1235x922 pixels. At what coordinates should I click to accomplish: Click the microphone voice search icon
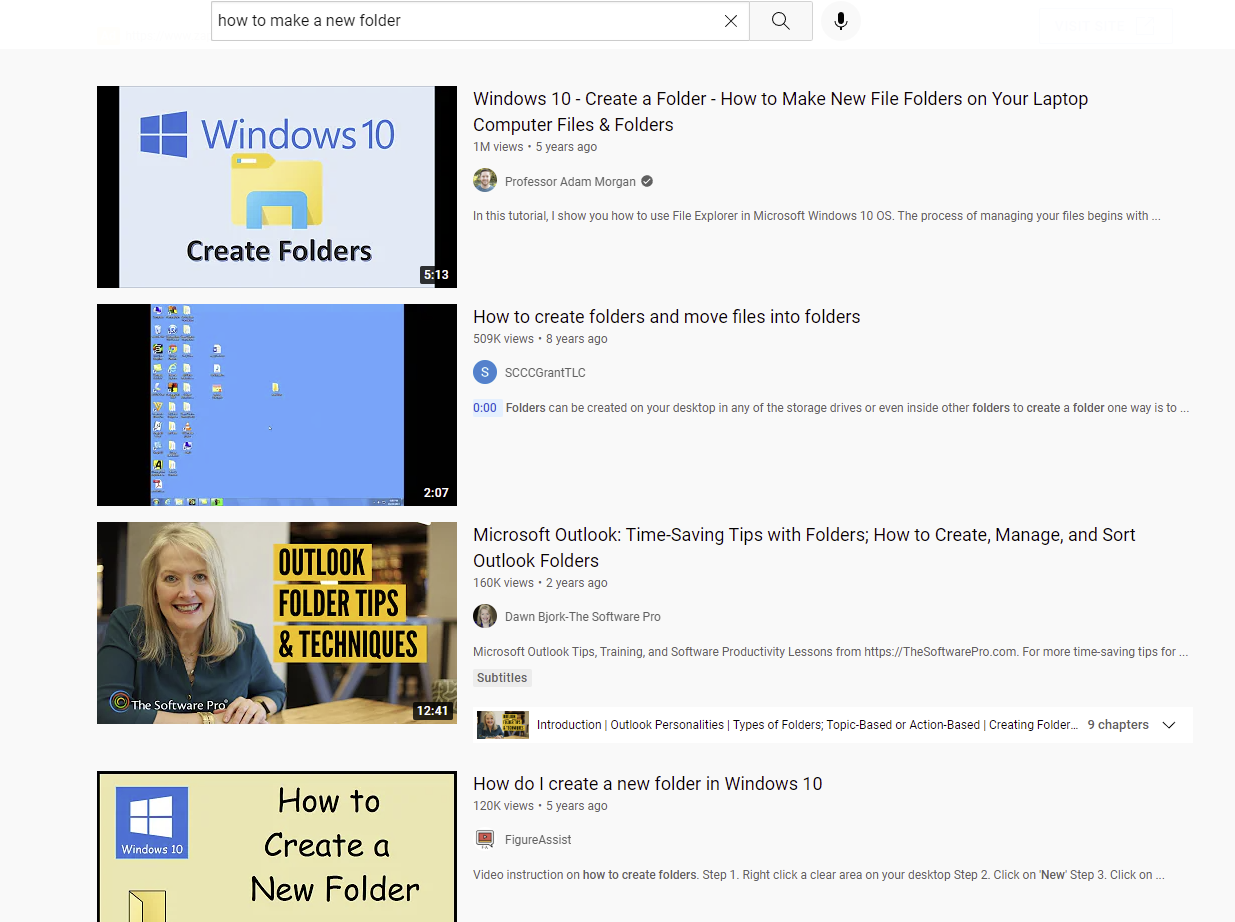(841, 21)
